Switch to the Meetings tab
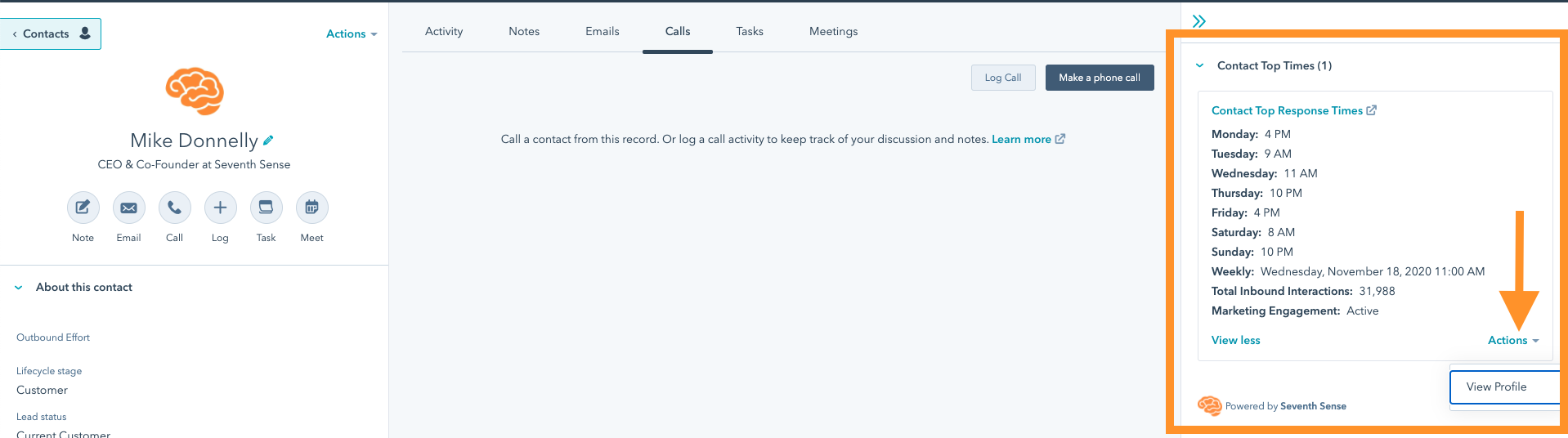Screen dimensions: 1568x438 pos(834,31)
